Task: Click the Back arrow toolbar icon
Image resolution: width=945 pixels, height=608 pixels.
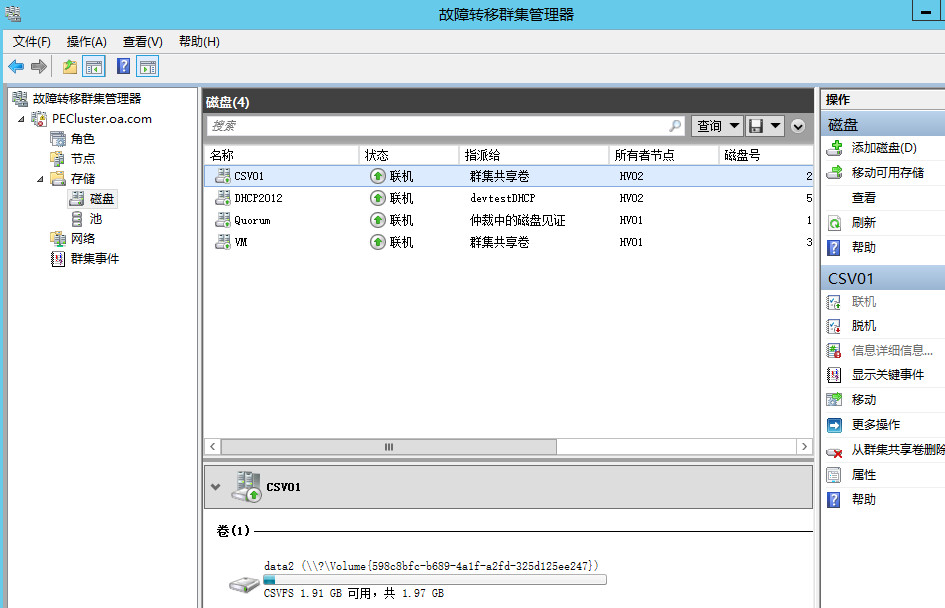Action: coord(16,66)
